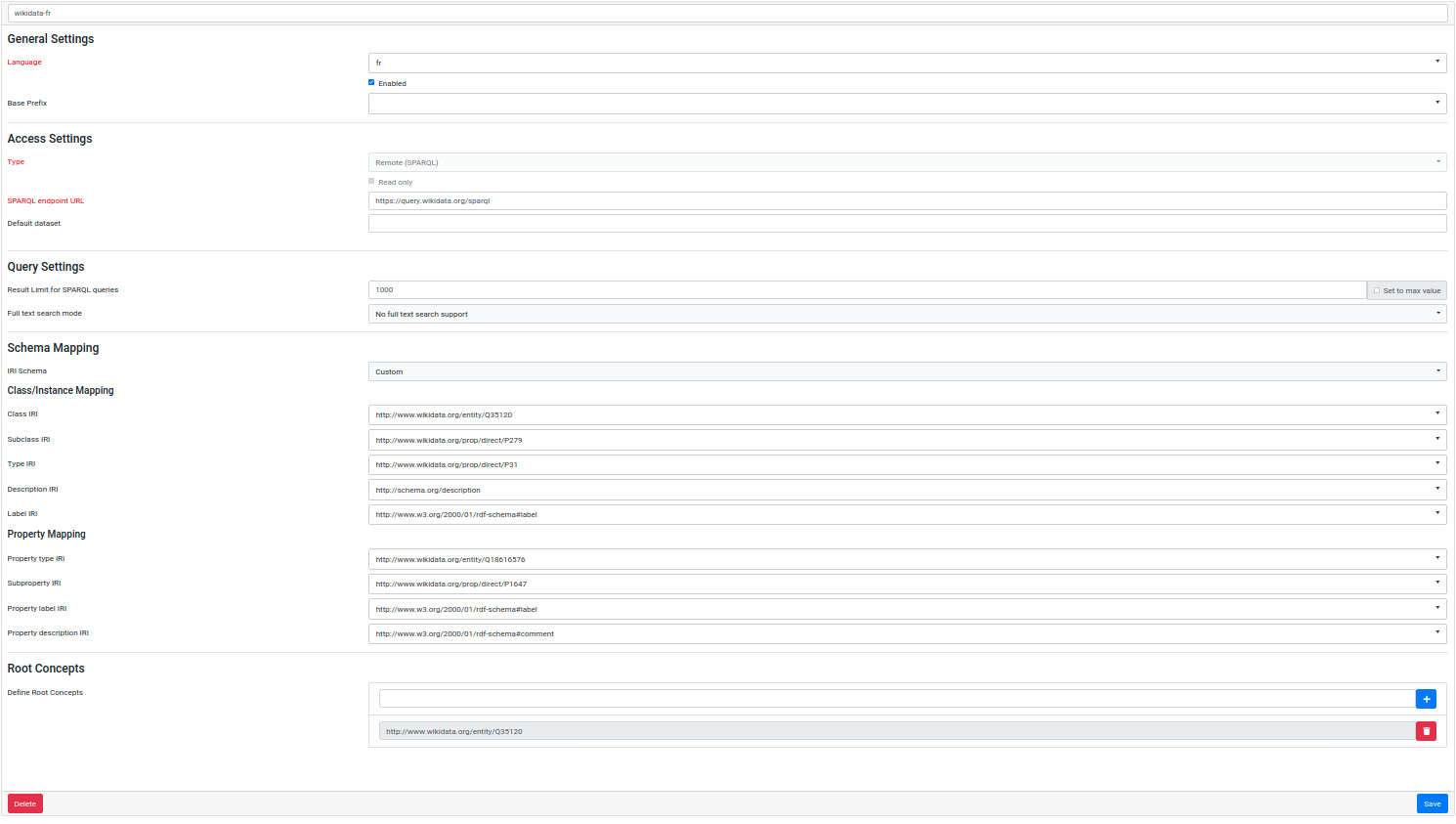Image resolution: width=1456 pixels, height=824 pixels.
Task: Expand the Property type IRI dropdown
Action: [1436, 558]
